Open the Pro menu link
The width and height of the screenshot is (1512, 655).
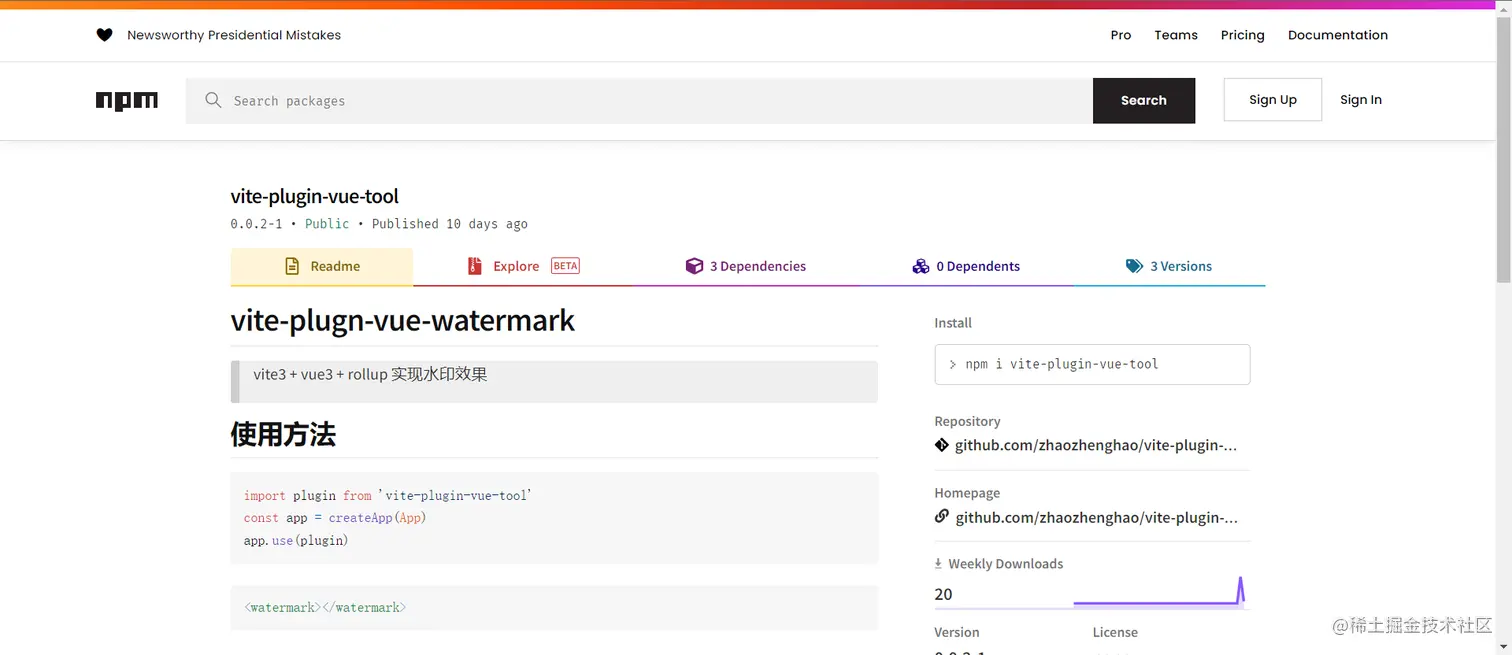coord(1121,35)
